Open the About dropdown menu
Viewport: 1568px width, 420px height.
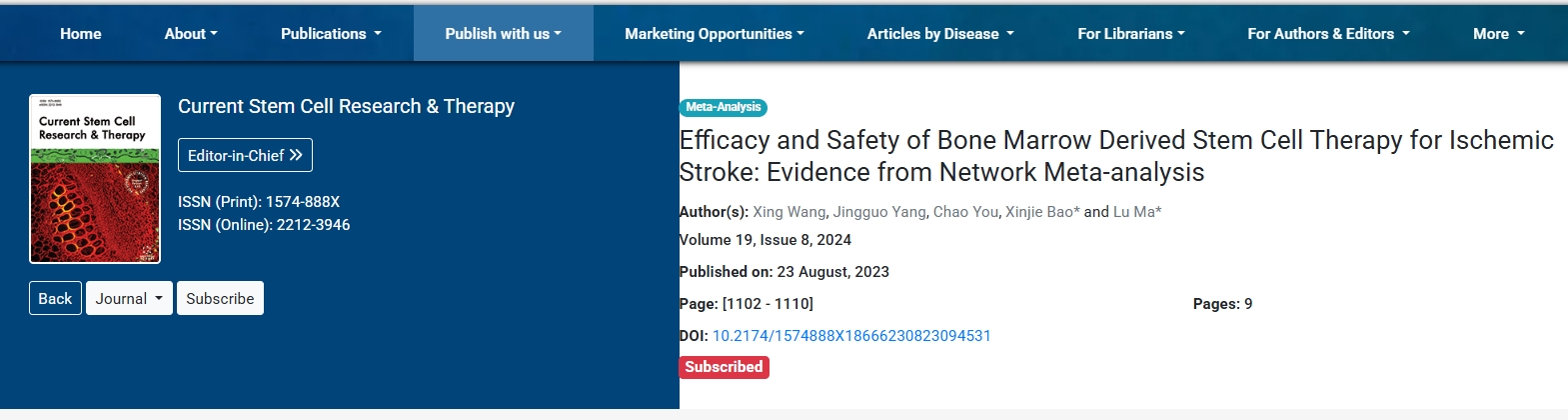pos(191,34)
